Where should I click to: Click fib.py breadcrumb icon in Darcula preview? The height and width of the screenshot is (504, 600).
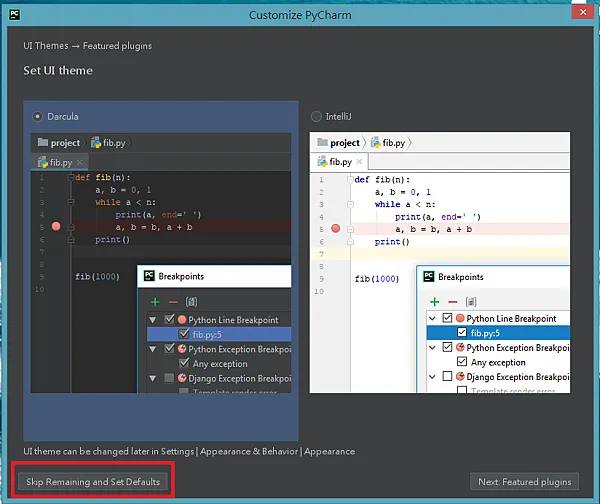pyautogui.click(x=96, y=142)
